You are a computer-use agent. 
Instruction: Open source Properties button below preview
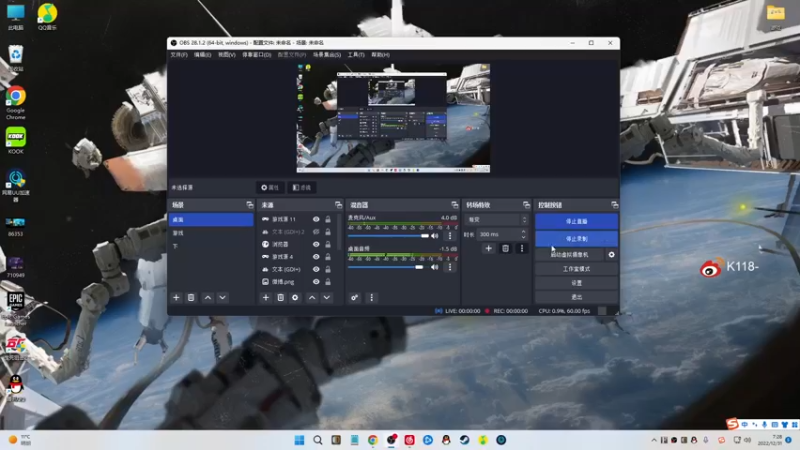(x=270, y=188)
